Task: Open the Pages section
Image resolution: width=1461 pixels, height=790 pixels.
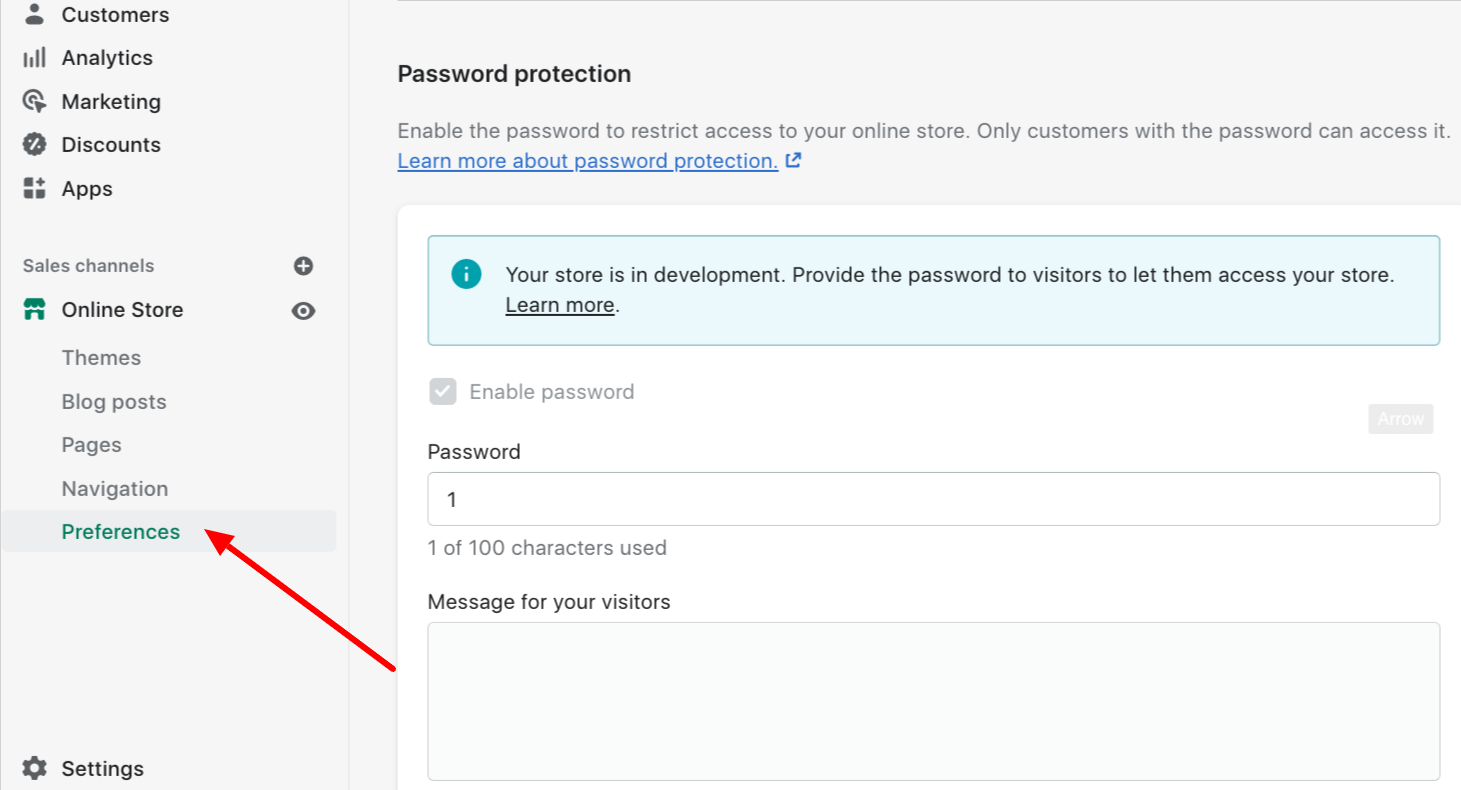Action: (92, 445)
